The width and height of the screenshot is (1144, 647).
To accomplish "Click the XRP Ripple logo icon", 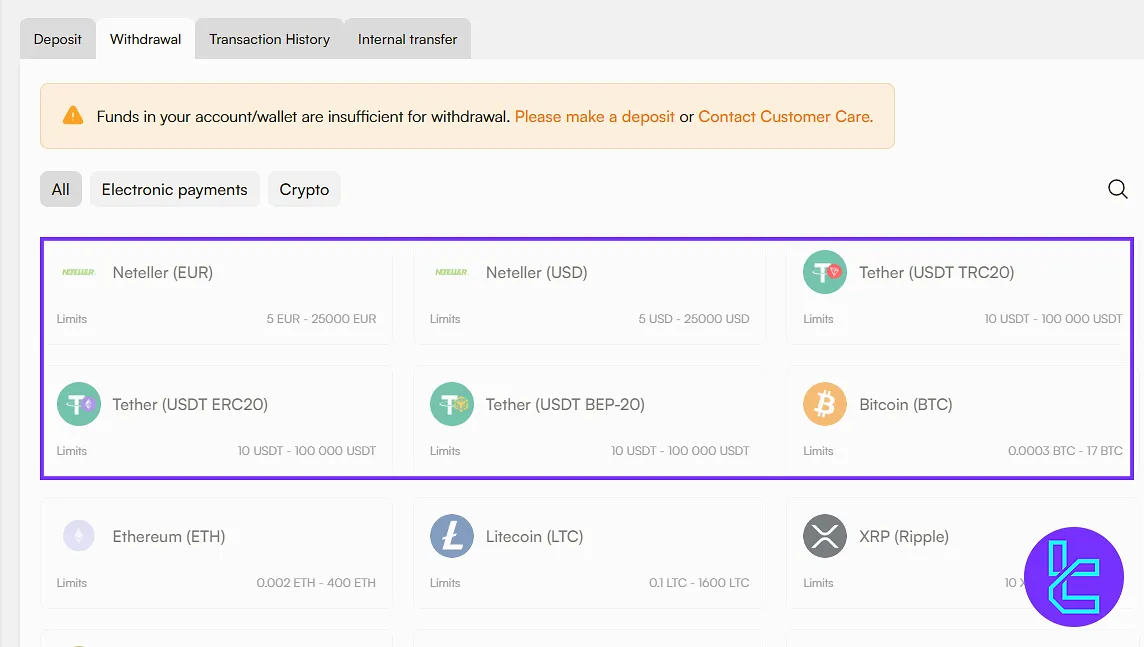I will 825,536.
